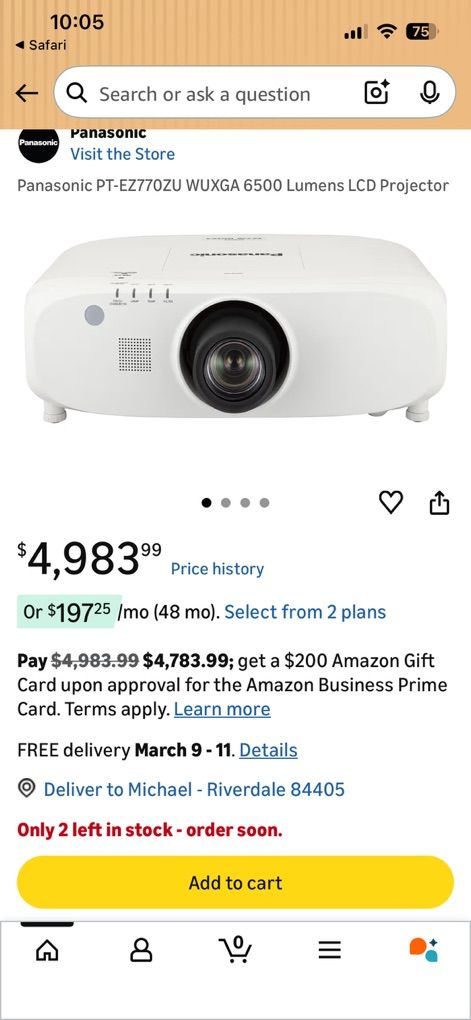Open the hamburger menu icon
Viewport: 471px width, 1020px height.
[x=330, y=950]
